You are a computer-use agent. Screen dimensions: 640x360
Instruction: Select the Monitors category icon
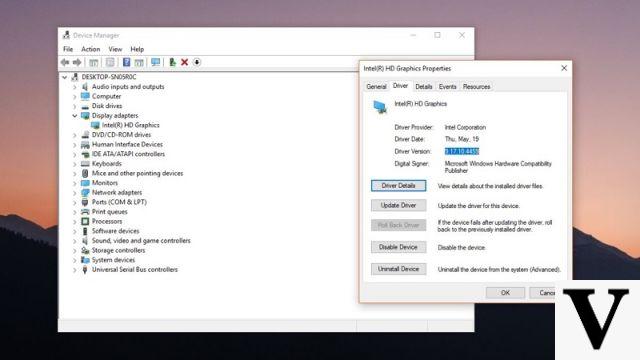click(85, 183)
